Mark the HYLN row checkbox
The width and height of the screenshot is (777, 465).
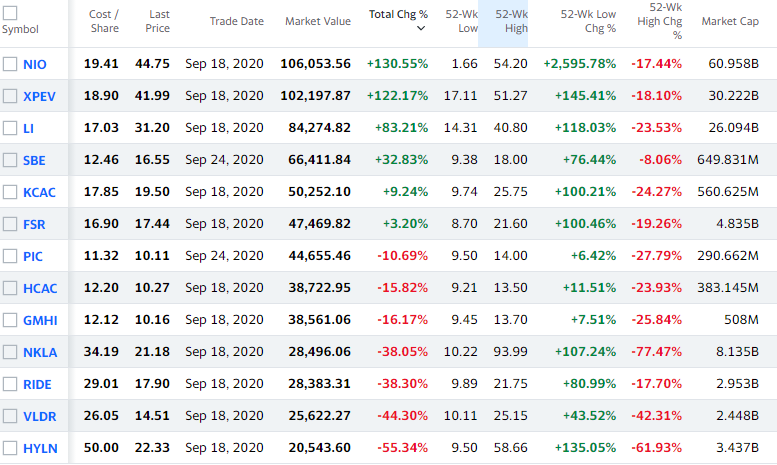[x=10, y=448]
